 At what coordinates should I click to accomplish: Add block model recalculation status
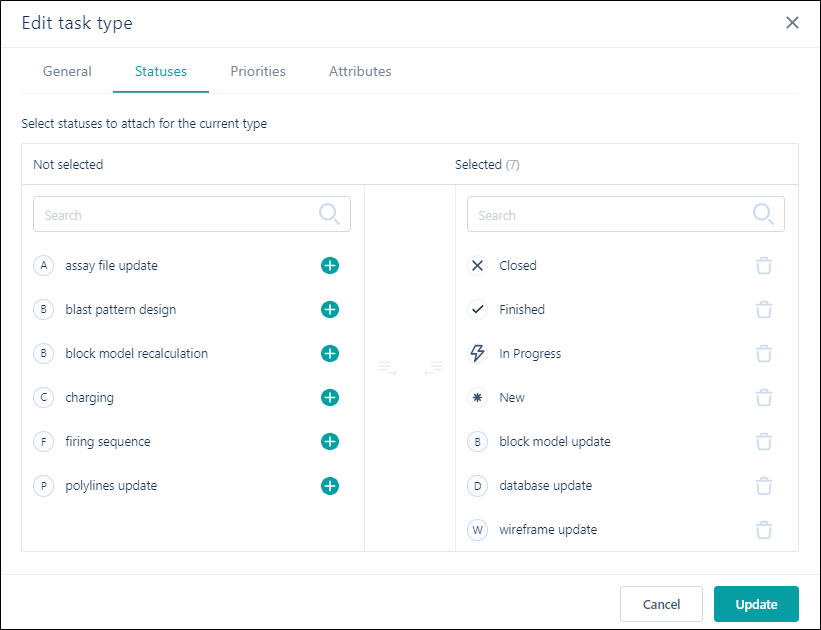(x=330, y=353)
